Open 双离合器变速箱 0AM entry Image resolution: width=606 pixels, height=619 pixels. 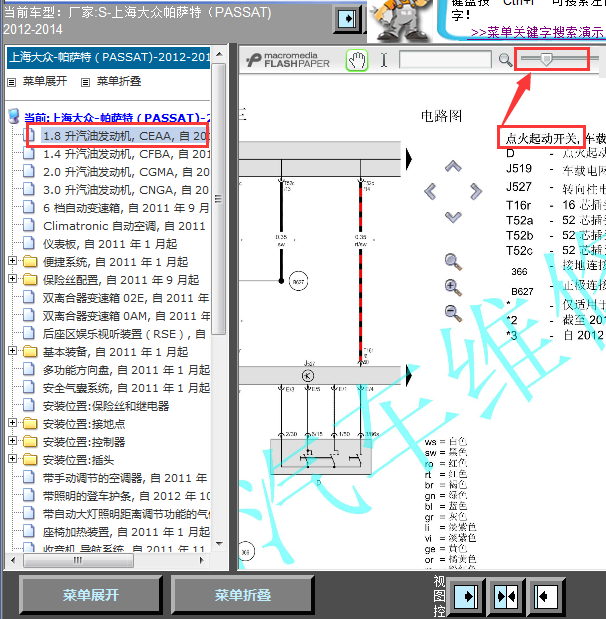point(126,316)
